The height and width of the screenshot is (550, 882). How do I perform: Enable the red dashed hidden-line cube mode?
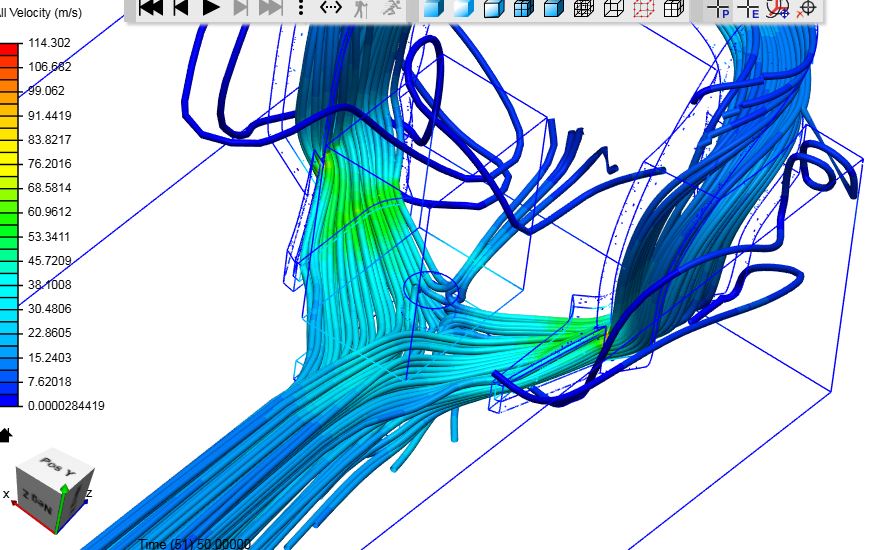[644, 8]
